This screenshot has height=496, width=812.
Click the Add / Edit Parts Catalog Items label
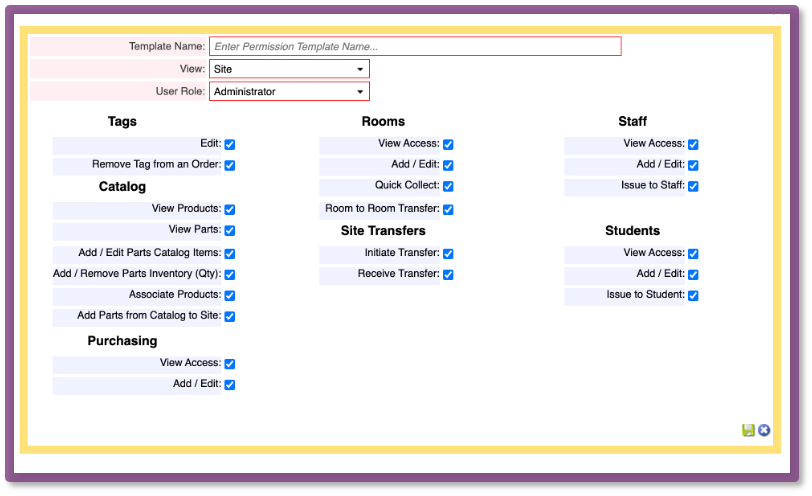click(150, 252)
